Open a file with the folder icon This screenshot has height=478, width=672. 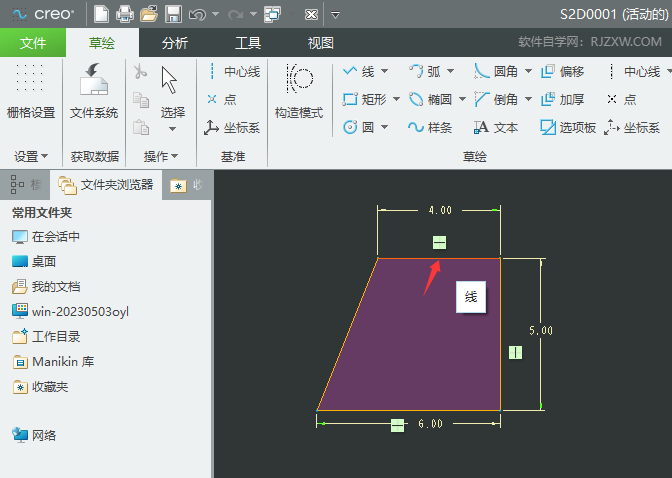(149, 14)
